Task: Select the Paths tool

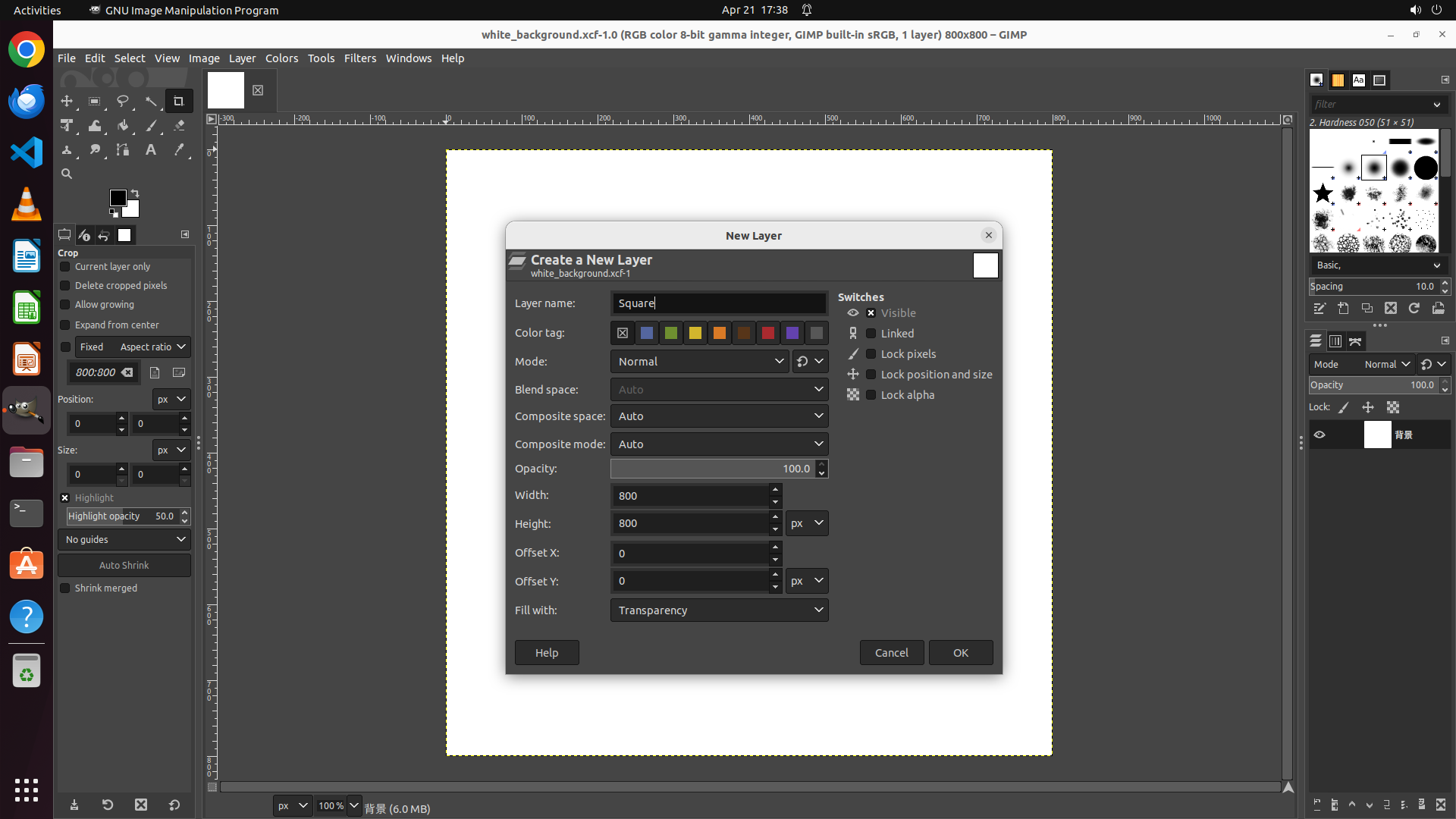Action: point(123,150)
